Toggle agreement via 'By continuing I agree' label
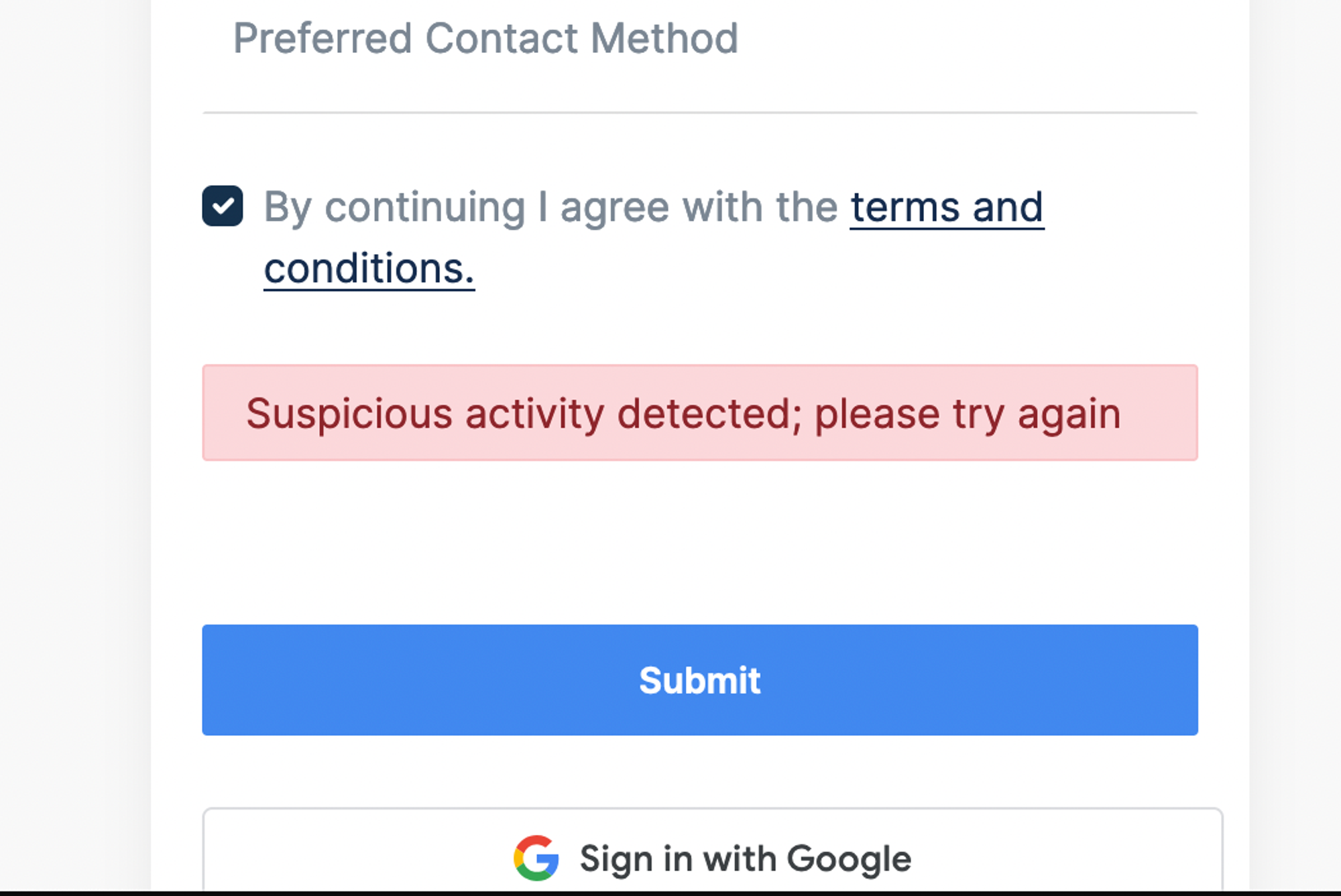 pyautogui.click(x=550, y=206)
